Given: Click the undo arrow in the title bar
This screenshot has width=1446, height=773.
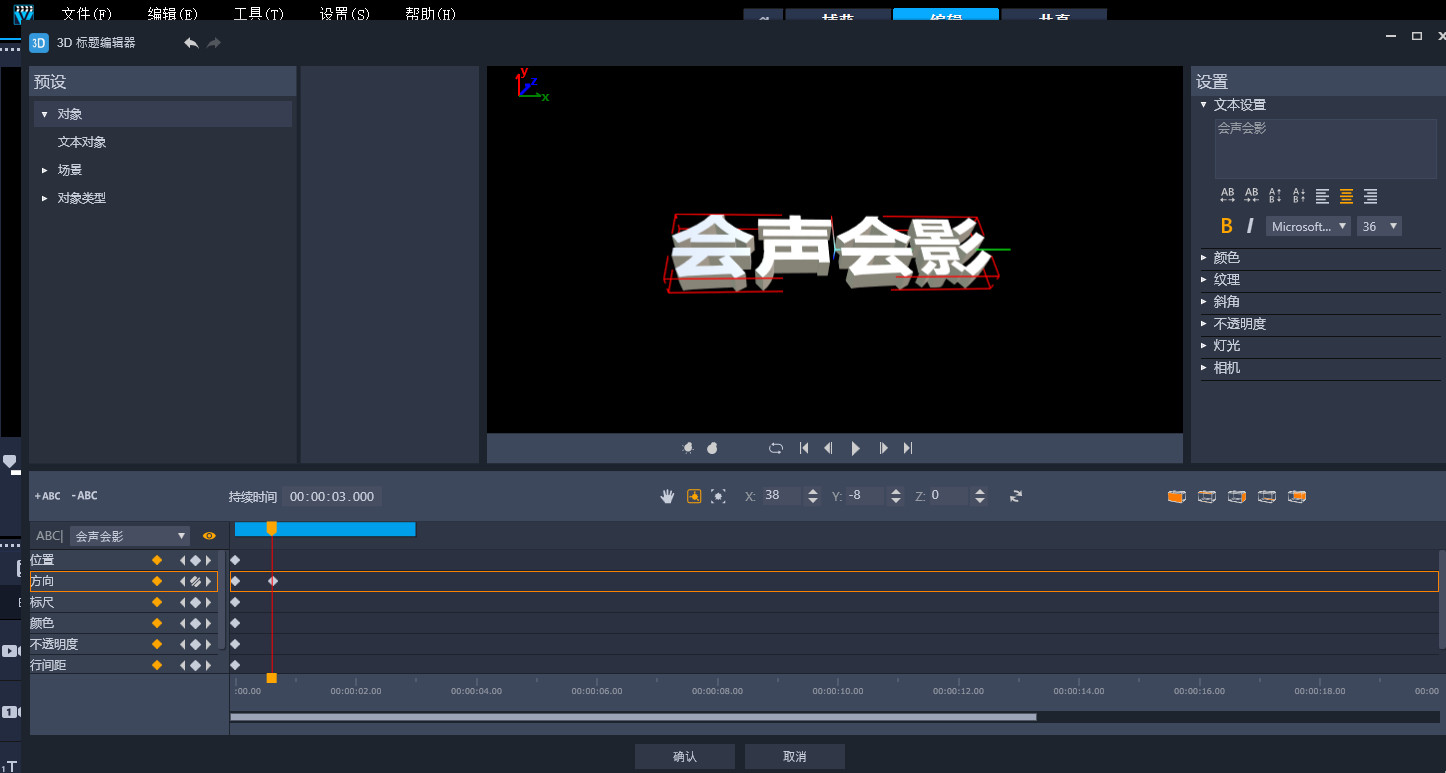Looking at the screenshot, I should (191, 43).
